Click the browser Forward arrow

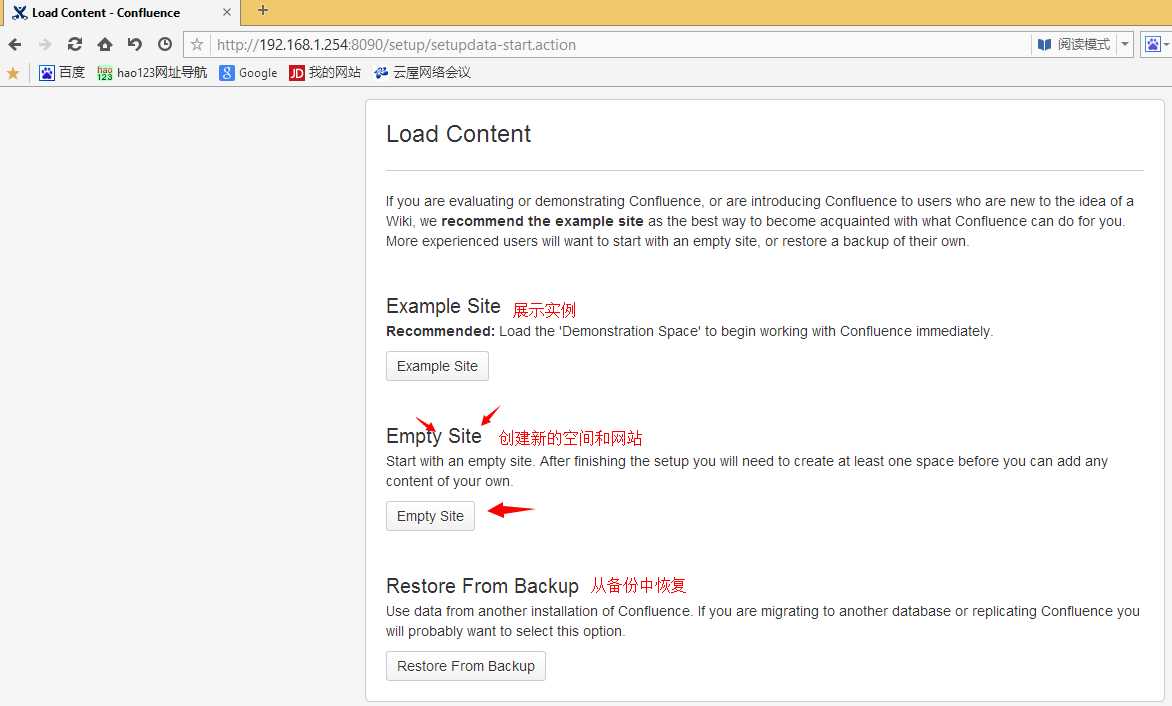[45, 45]
